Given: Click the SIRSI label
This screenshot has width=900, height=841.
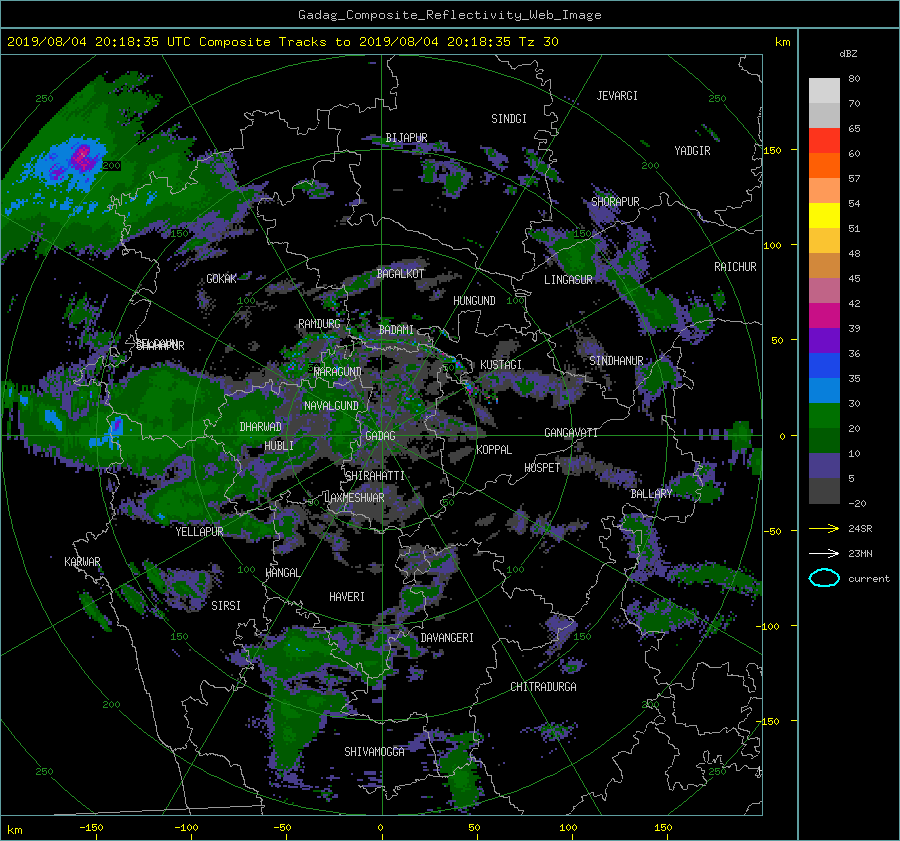Looking at the screenshot, I should point(226,606).
